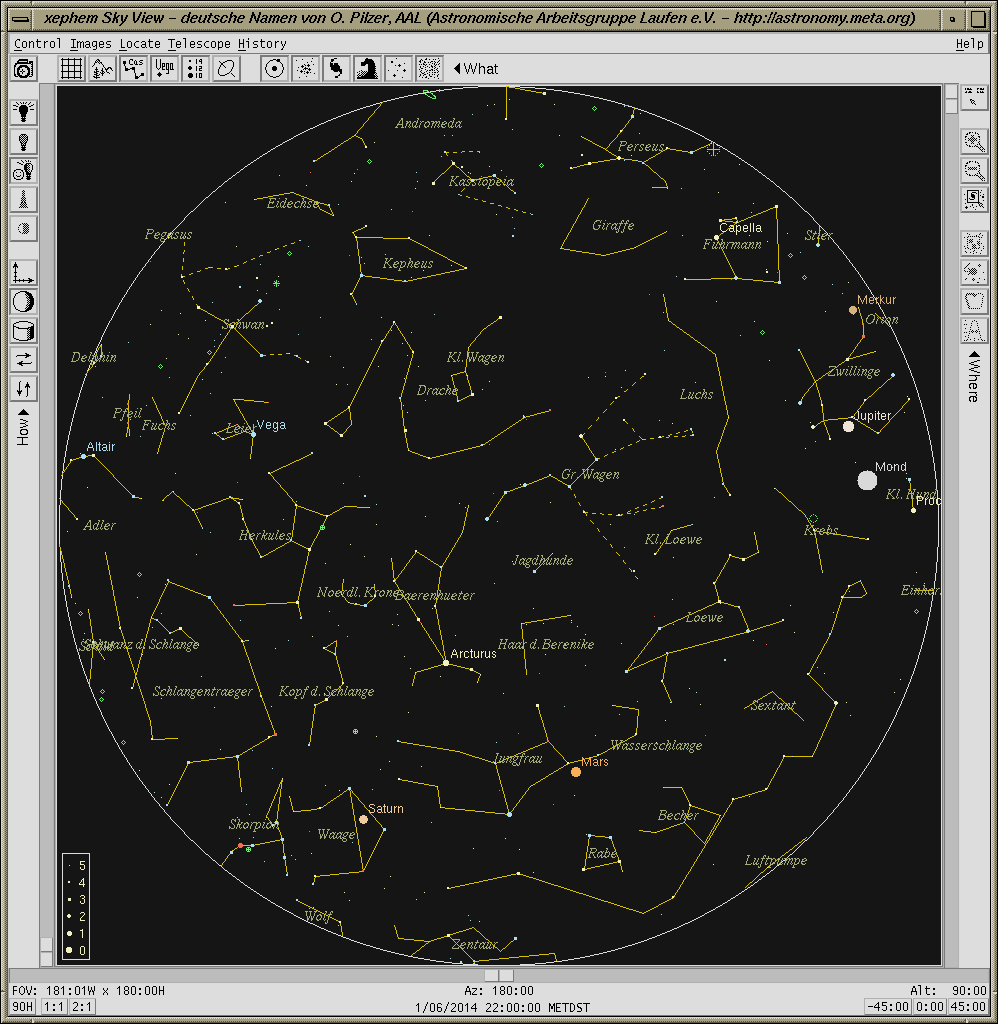Zoom in with dotted magnifier icon
Image resolution: width=998 pixels, height=1024 pixels.
(x=974, y=141)
